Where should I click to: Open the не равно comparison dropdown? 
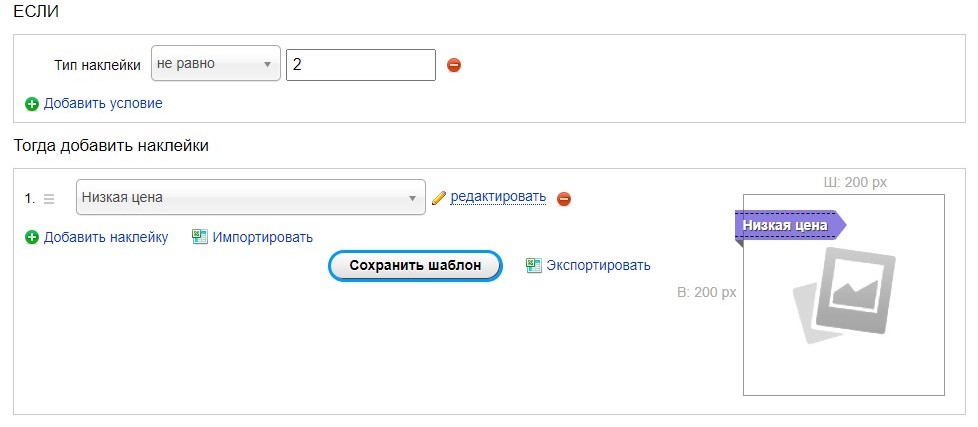216,64
